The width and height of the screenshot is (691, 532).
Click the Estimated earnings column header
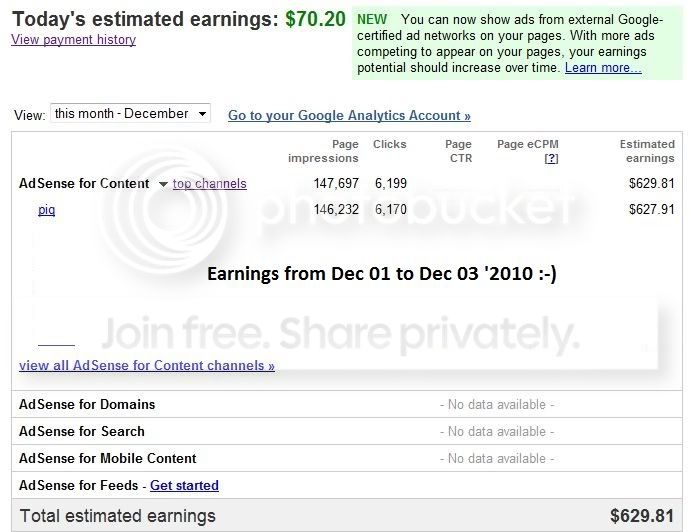pyautogui.click(x=646, y=151)
